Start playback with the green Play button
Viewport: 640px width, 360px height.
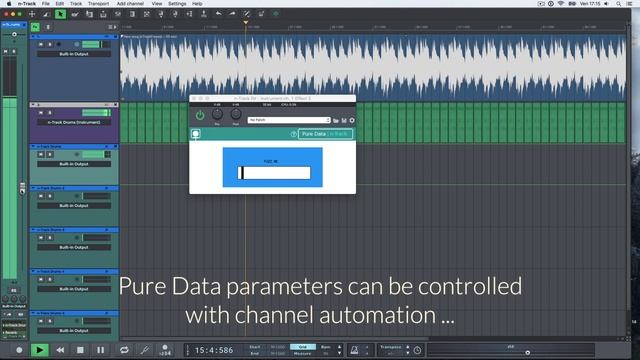coord(40,350)
